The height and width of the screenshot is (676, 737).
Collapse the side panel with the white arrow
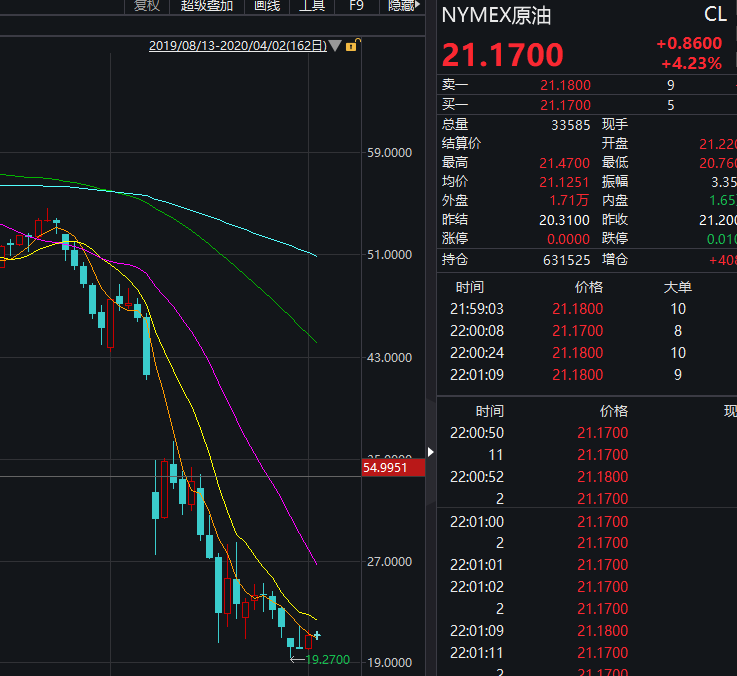coord(431,452)
